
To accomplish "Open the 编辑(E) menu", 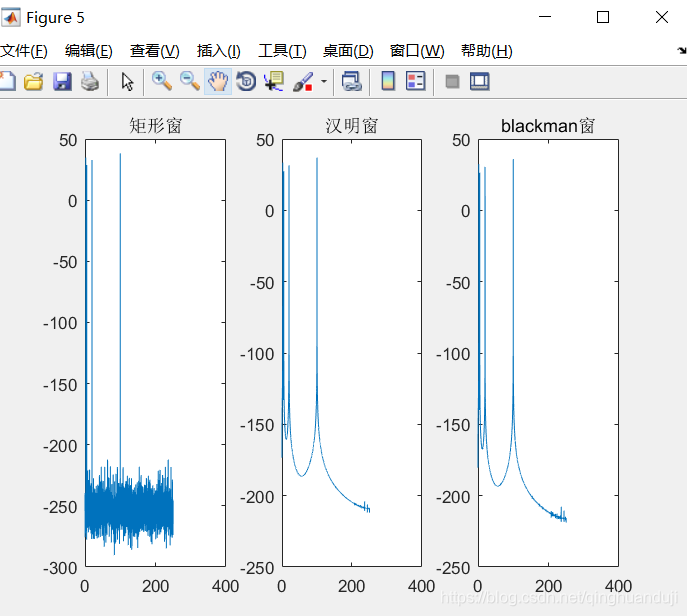I will point(89,51).
